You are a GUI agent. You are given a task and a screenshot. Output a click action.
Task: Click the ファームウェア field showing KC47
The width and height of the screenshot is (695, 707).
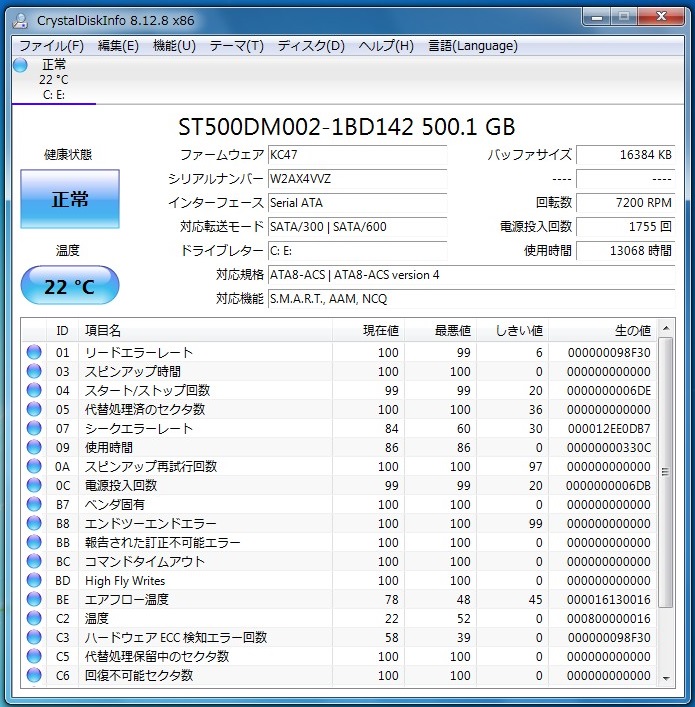[357, 155]
